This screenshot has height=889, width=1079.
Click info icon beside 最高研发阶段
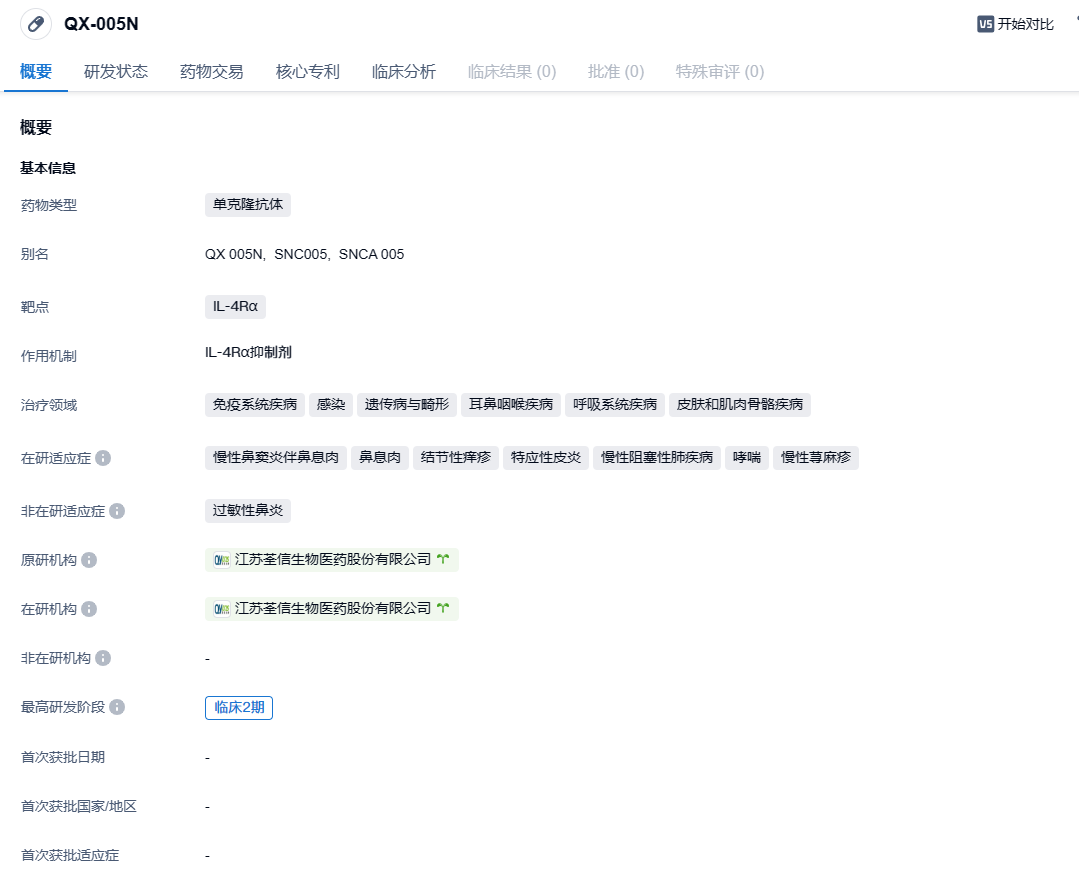[117, 707]
